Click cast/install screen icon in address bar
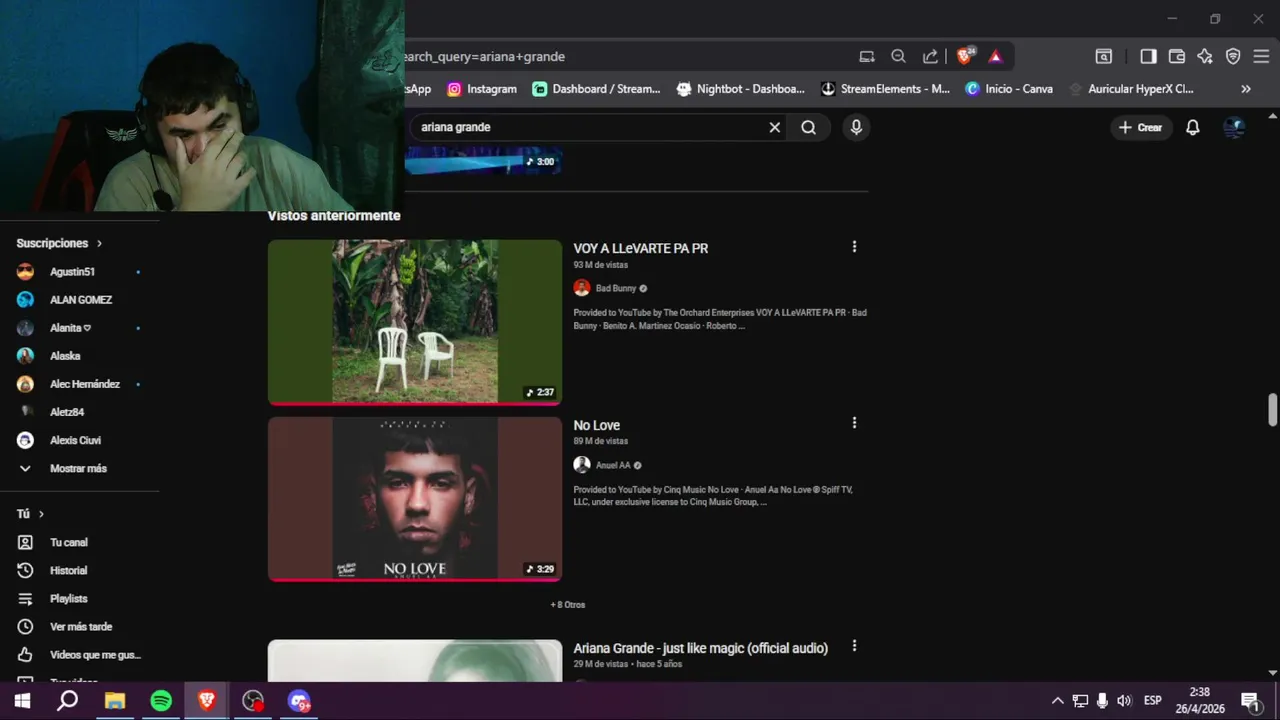The height and width of the screenshot is (720, 1280). point(867,56)
